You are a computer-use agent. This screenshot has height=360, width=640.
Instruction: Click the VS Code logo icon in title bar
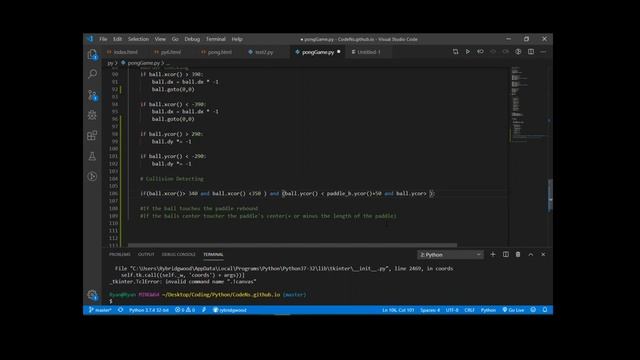tap(90, 39)
